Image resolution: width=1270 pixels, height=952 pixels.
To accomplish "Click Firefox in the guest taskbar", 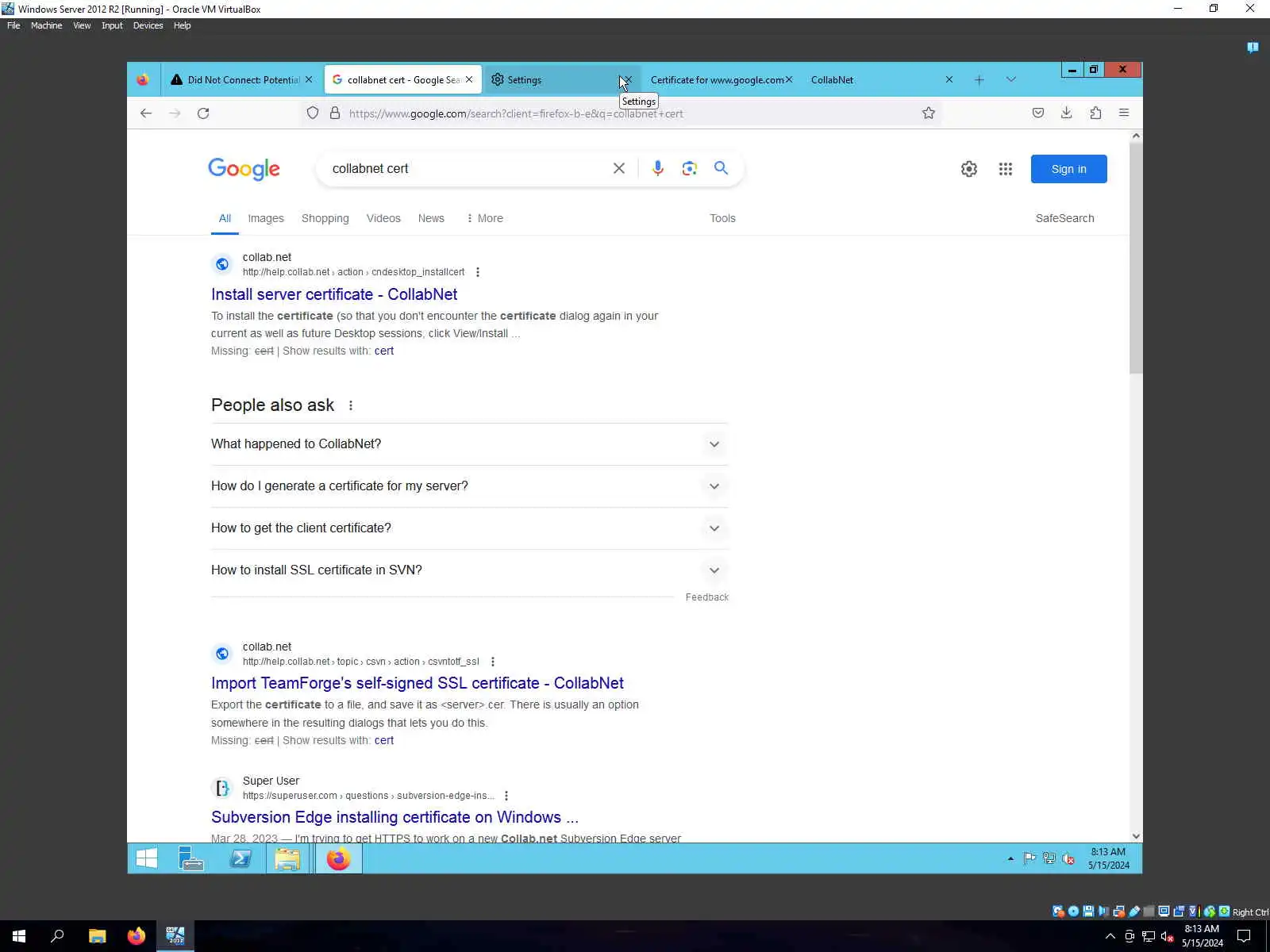I will coord(339,858).
